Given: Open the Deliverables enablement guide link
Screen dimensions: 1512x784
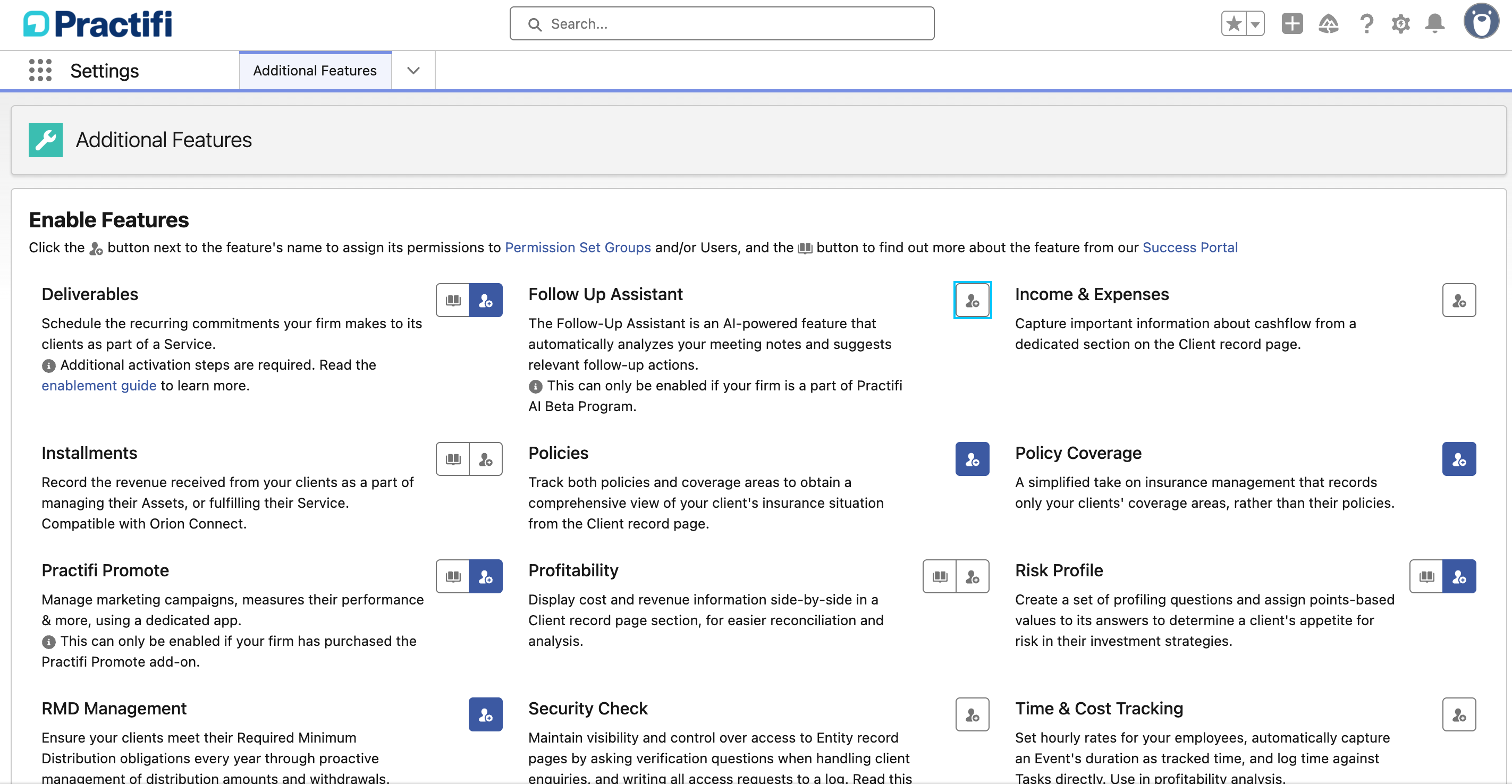Looking at the screenshot, I should pos(99,386).
